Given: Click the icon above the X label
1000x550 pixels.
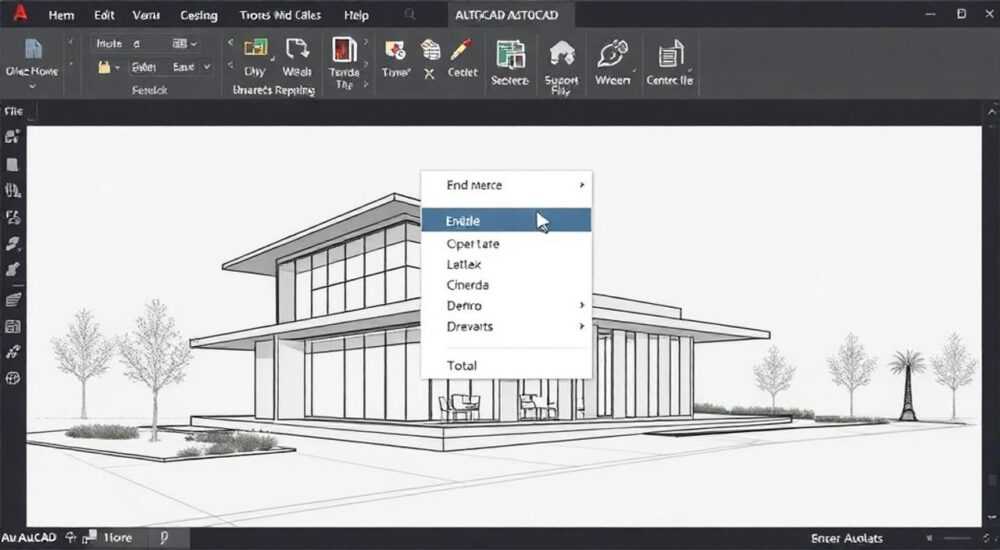Looking at the screenshot, I should tap(430, 50).
